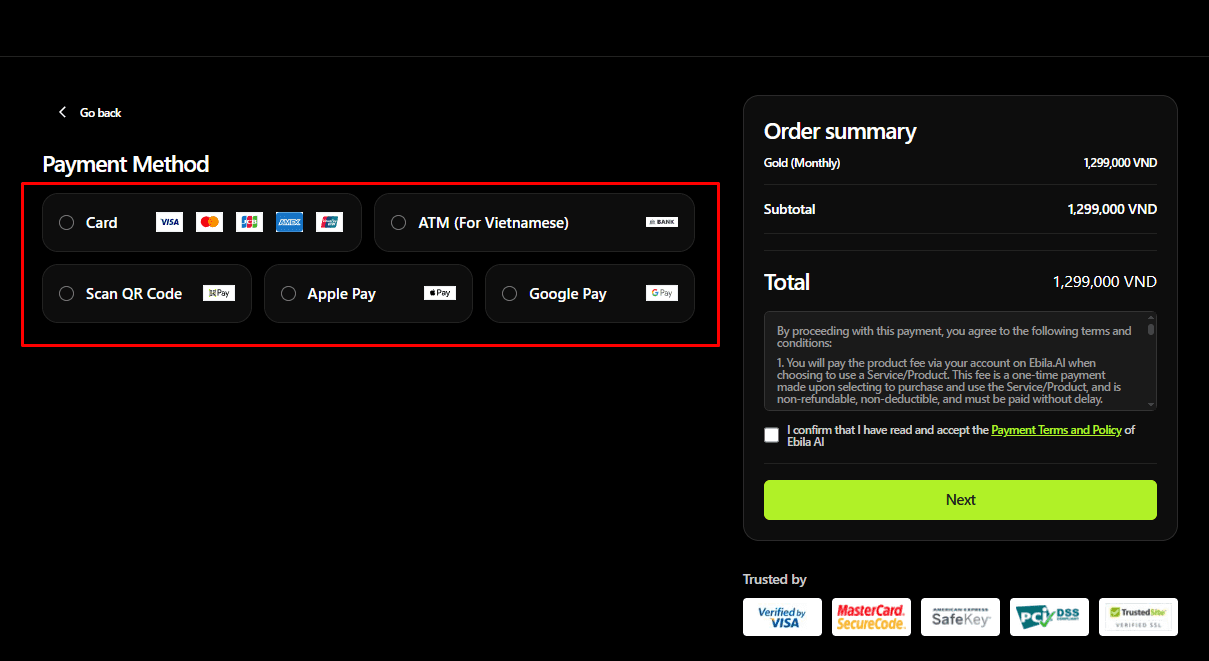Click the QR Pay icon beside Scan QR Code
This screenshot has width=1209, height=661.
pyautogui.click(x=219, y=292)
